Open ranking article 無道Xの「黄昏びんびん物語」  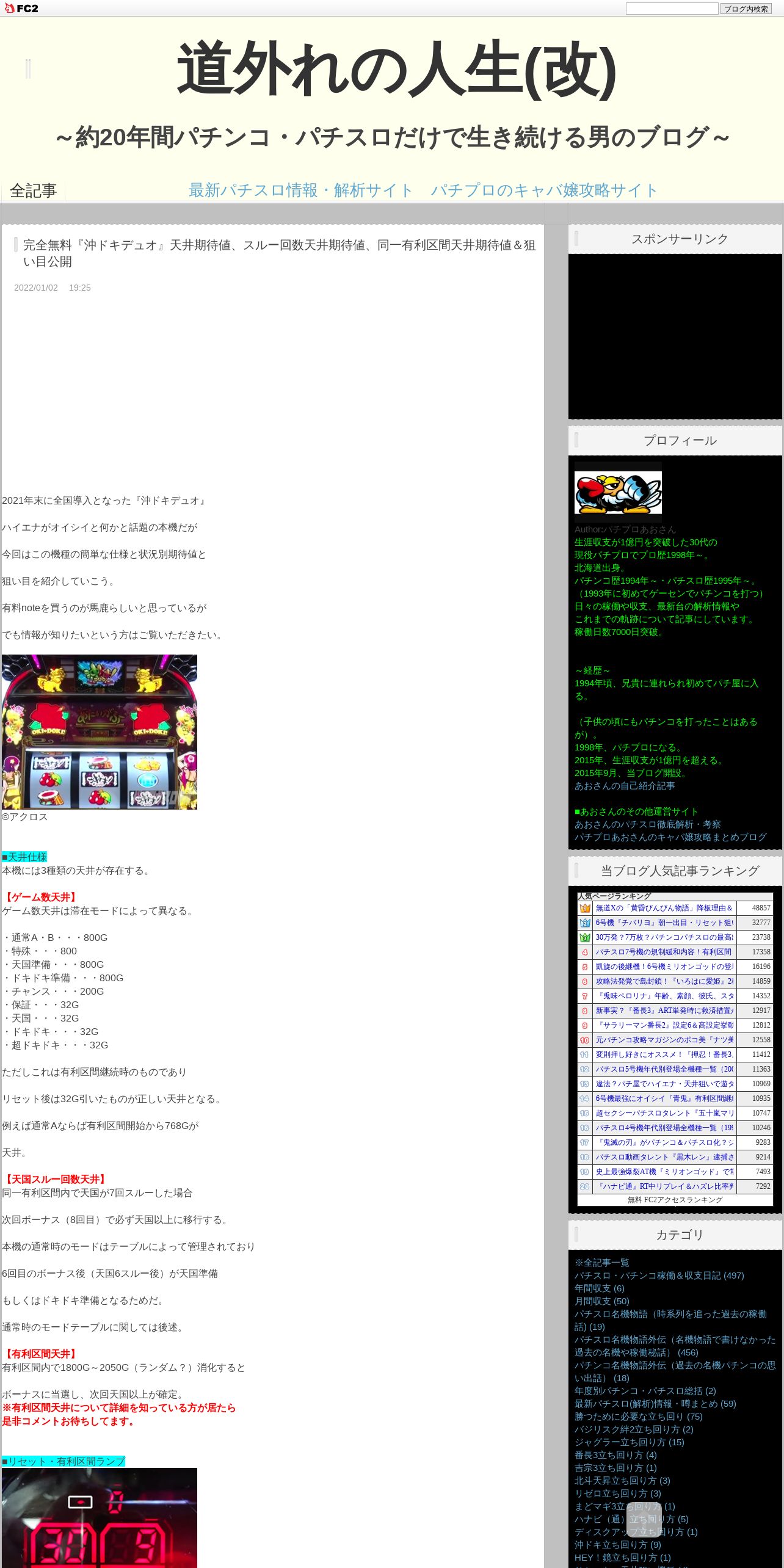[x=664, y=908]
